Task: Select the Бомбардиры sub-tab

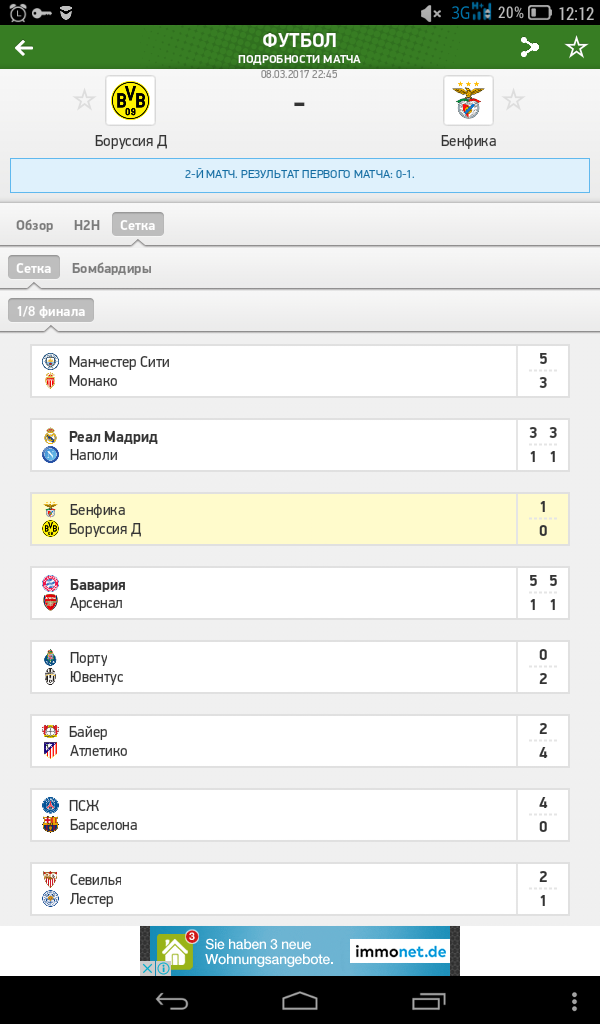Action: coord(112,268)
